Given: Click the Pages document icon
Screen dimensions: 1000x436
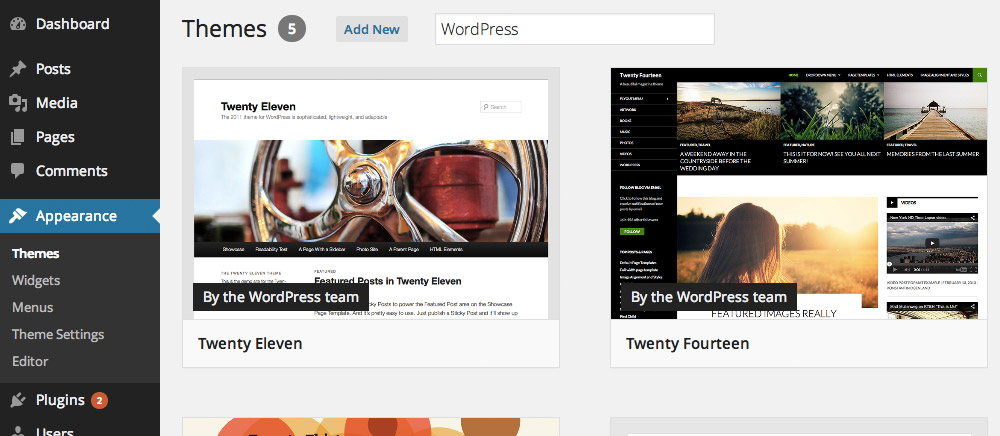Looking at the screenshot, I should [18, 137].
